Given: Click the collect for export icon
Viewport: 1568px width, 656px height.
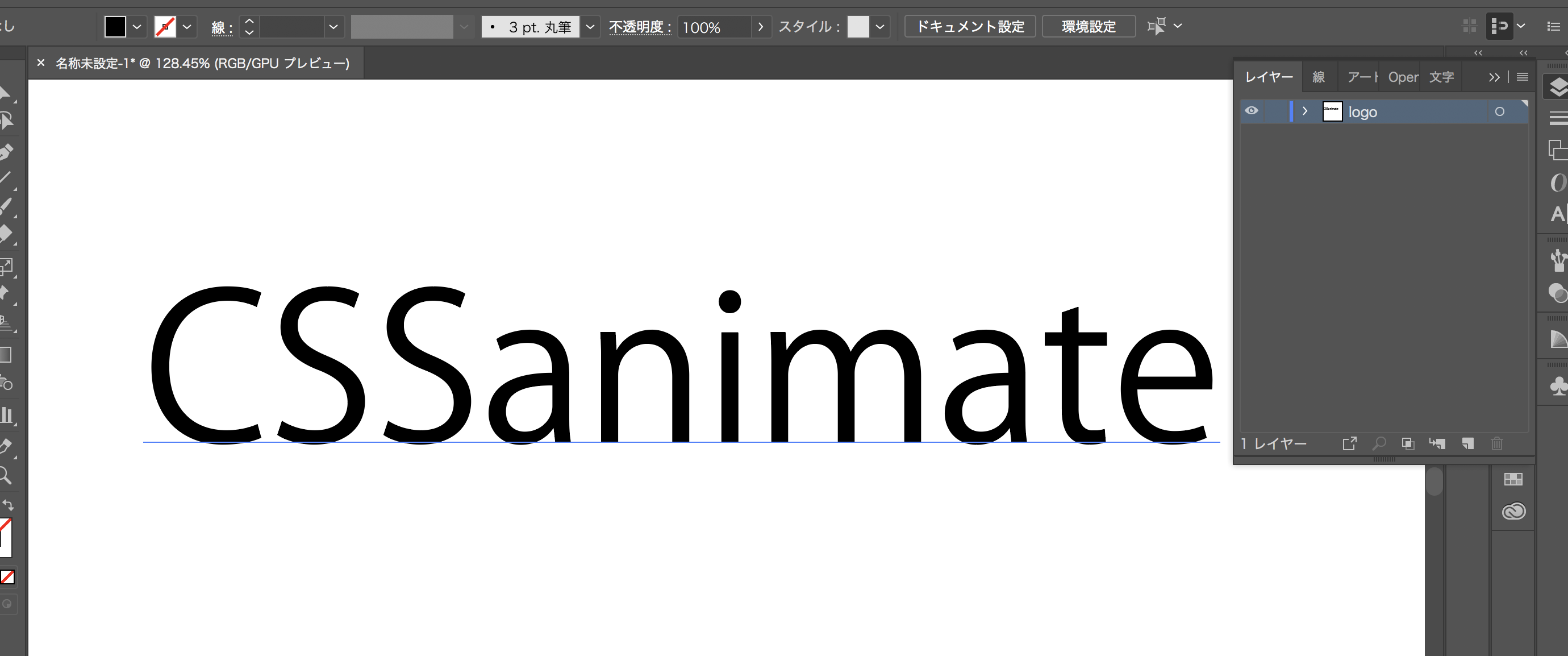Looking at the screenshot, I should (x=1349, y=443).
